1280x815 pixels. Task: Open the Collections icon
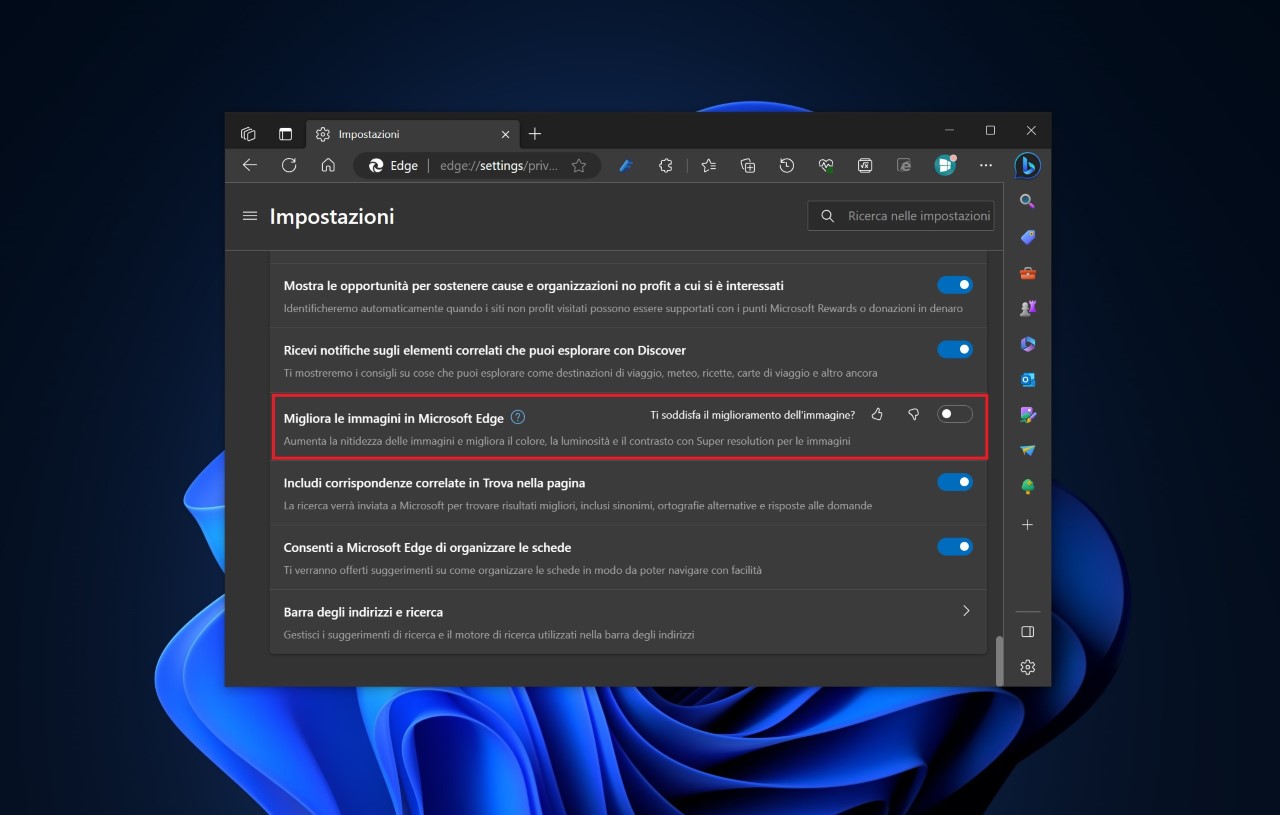click(x=748, y=166)
